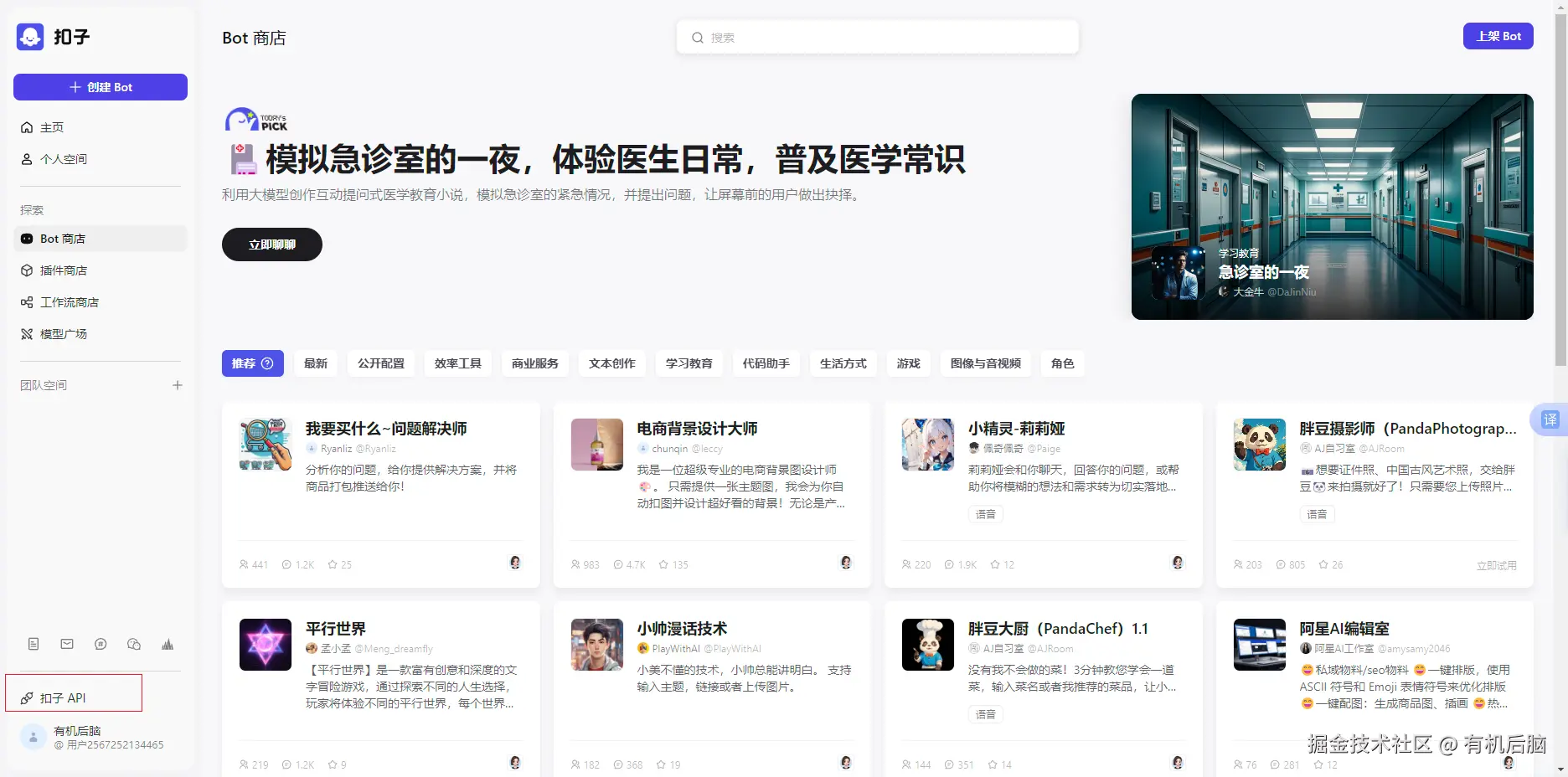Open the 胖豆大厨 chef panda thumbnail
The width and height of the screenshot is (1568, 777).
coord(928,645)
